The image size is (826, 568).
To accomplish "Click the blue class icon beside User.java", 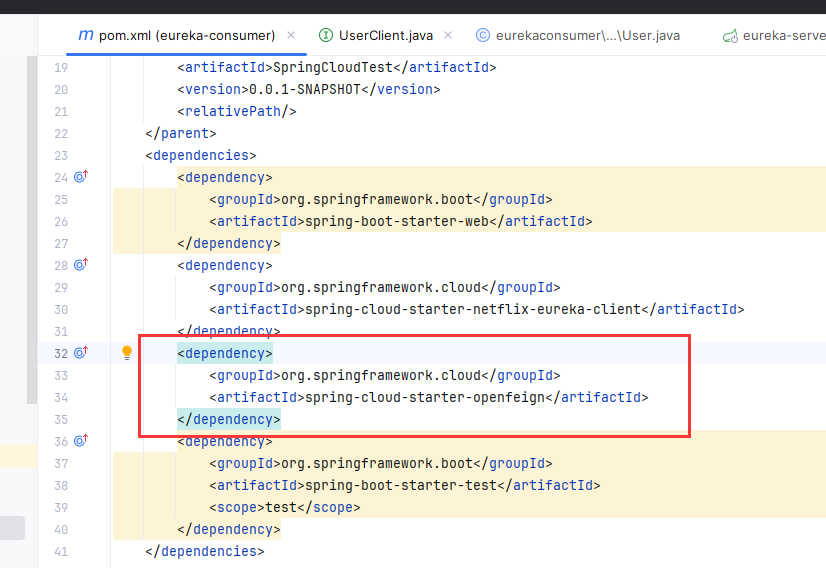I will point(483,35).
